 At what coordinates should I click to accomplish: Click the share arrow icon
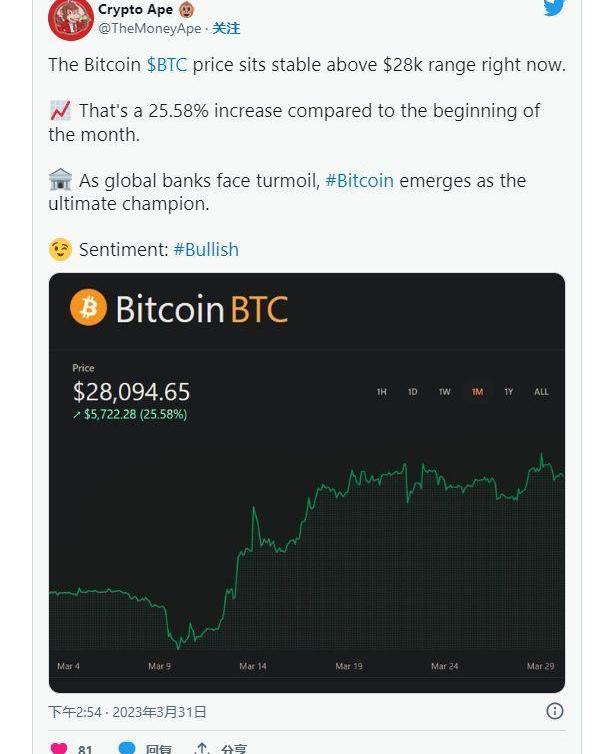click(x=202, y=748)
